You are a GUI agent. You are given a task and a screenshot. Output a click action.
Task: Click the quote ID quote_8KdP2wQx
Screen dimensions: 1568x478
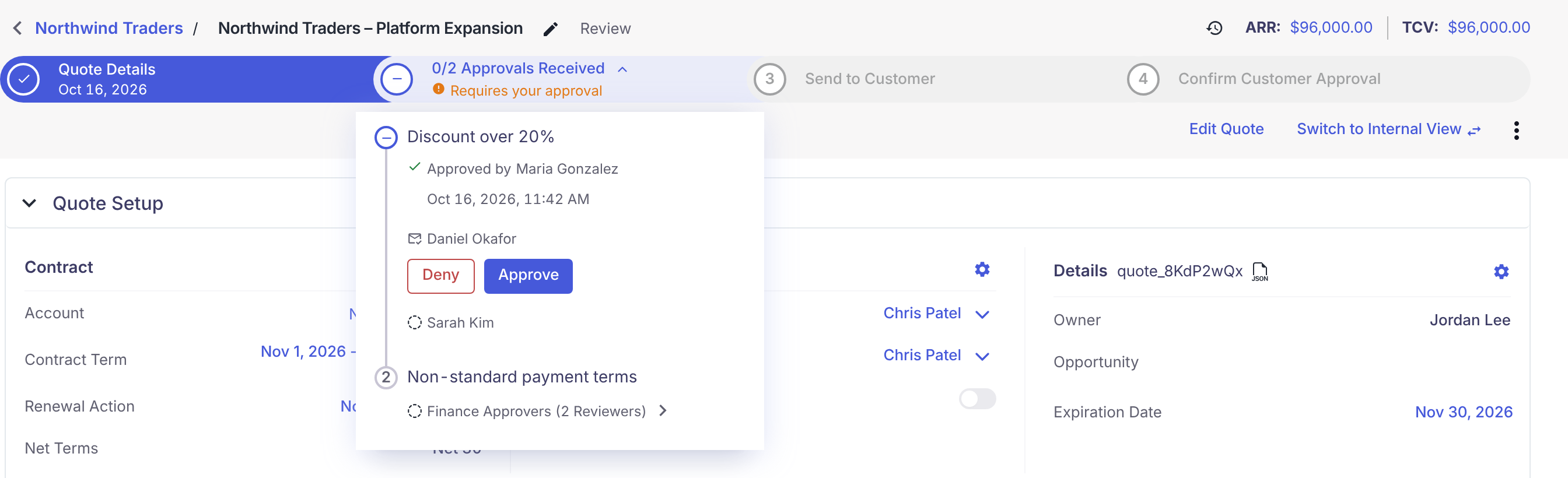click(1179, 271)
